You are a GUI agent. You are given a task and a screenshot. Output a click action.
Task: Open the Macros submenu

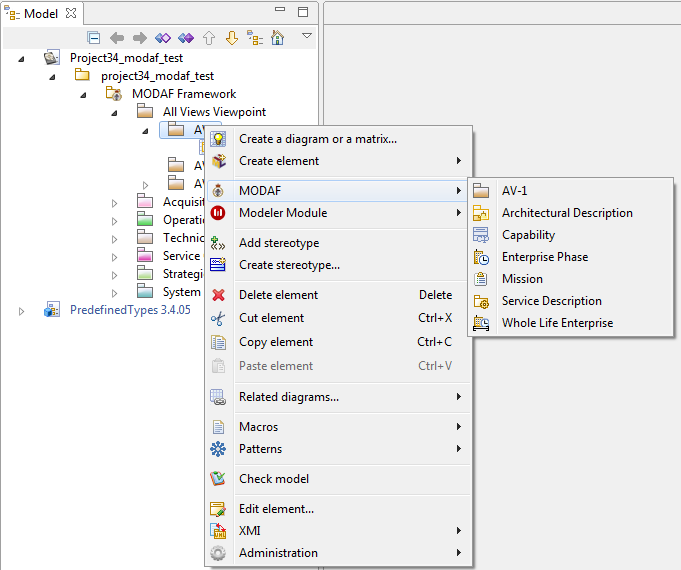[339, 427]
